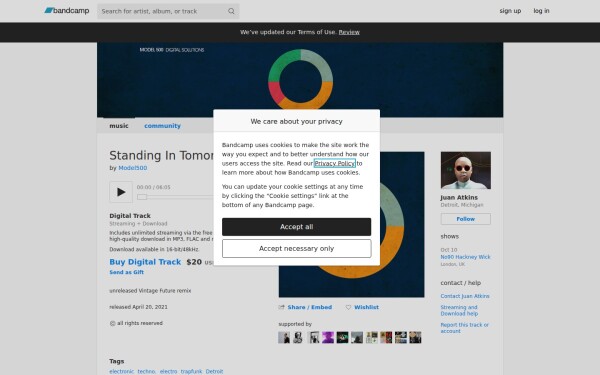Screen dimensions: 600x375
Task: Open Streaming and Download help
Action: pyautogui.click(x=459, y=310)
